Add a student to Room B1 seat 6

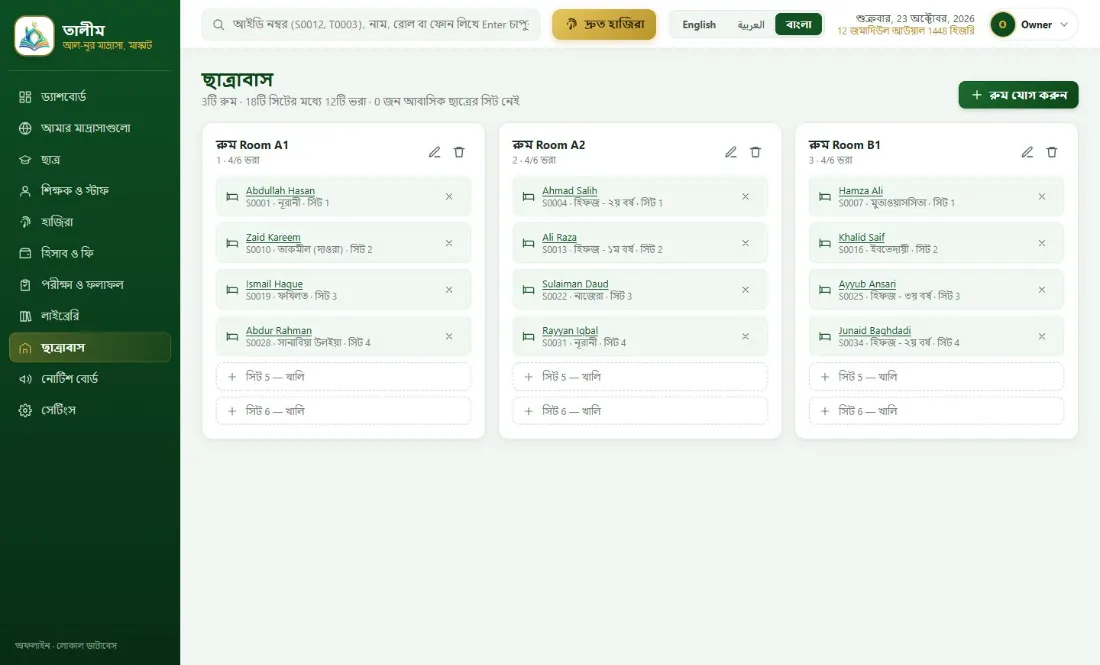(x=937, y=411)
